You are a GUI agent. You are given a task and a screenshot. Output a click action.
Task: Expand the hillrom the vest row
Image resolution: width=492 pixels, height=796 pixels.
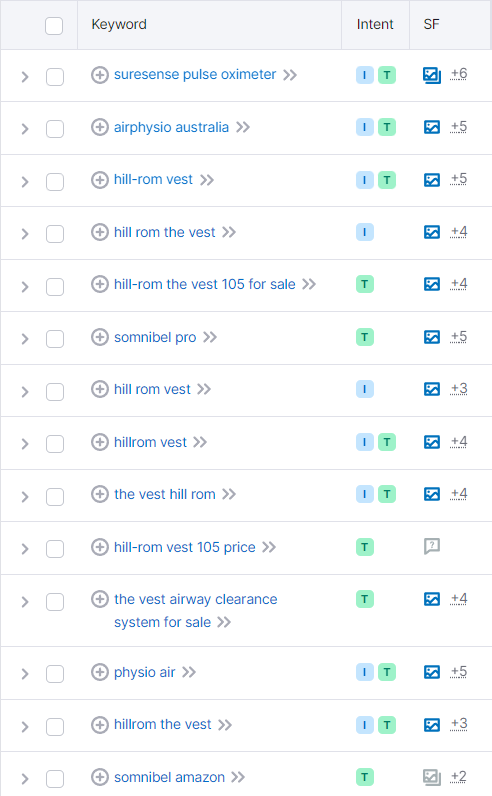[x=24, y=726]
